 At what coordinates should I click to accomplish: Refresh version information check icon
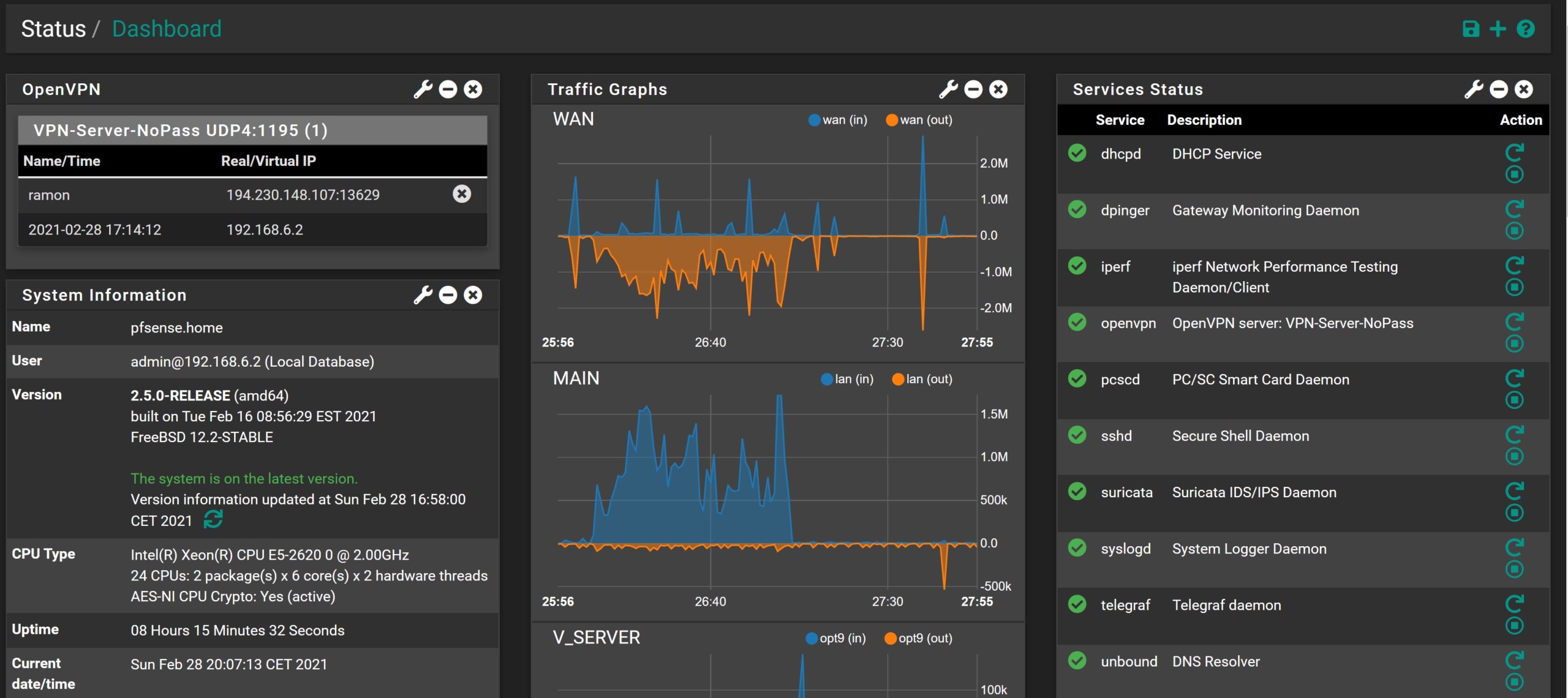tap(213, 519)
